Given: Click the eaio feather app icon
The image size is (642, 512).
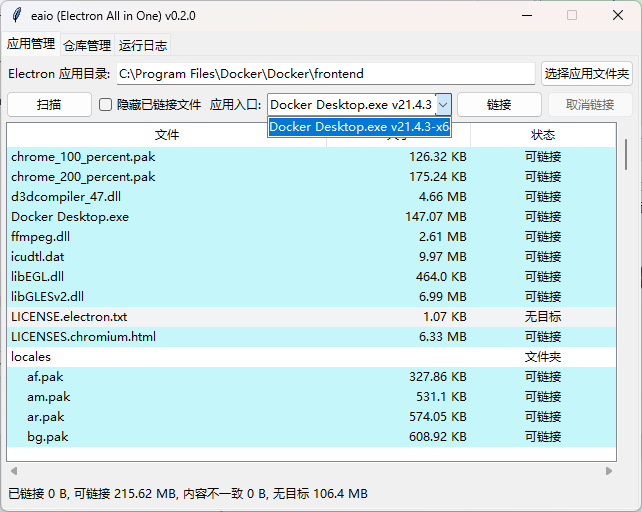Looking at the screenshot, I should pyautogui.click(x=17, y=15).
